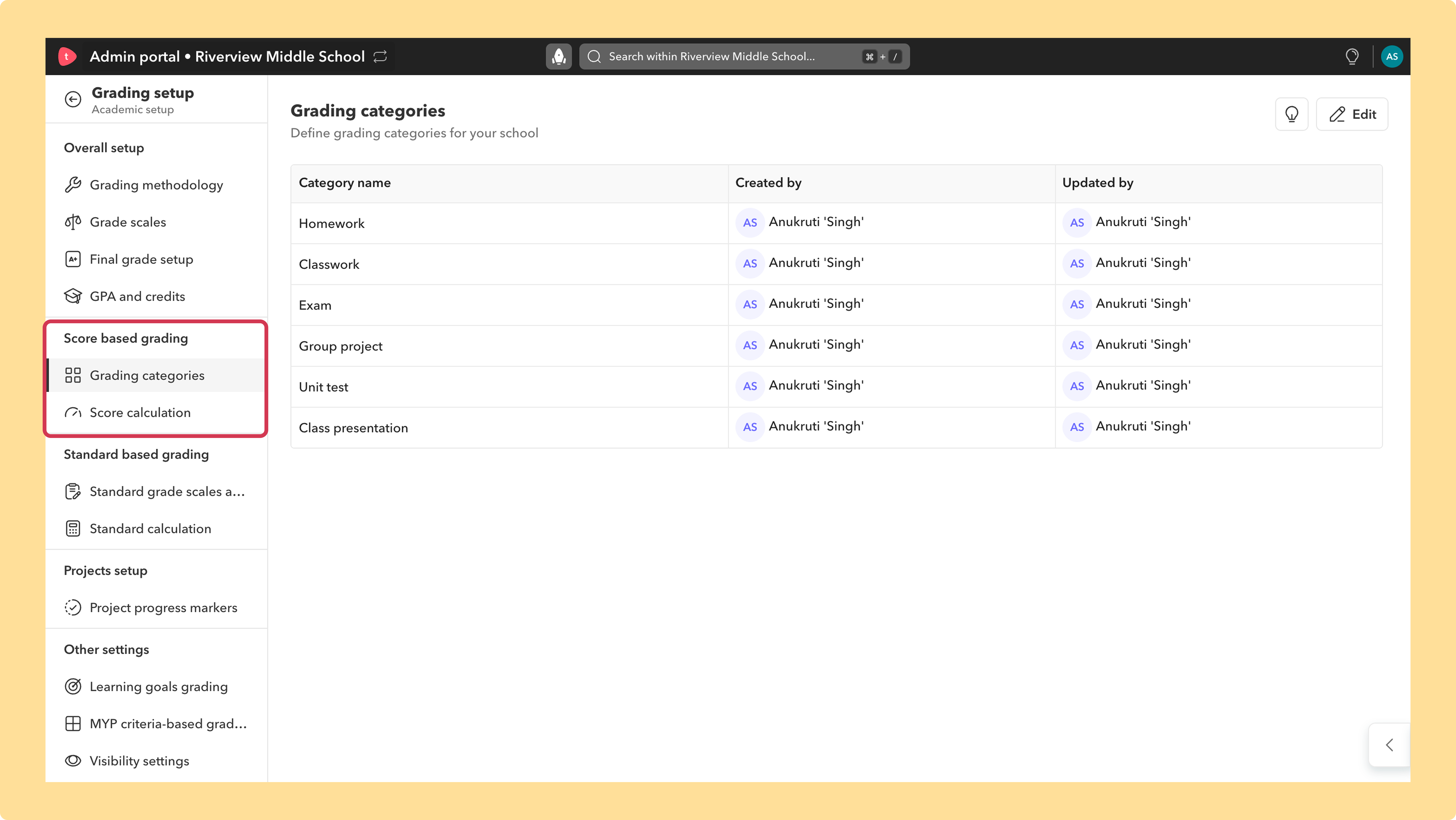Click the magnifier icon in search bar
Screen dimensions: 1456x820
click(x=594, y=56)
